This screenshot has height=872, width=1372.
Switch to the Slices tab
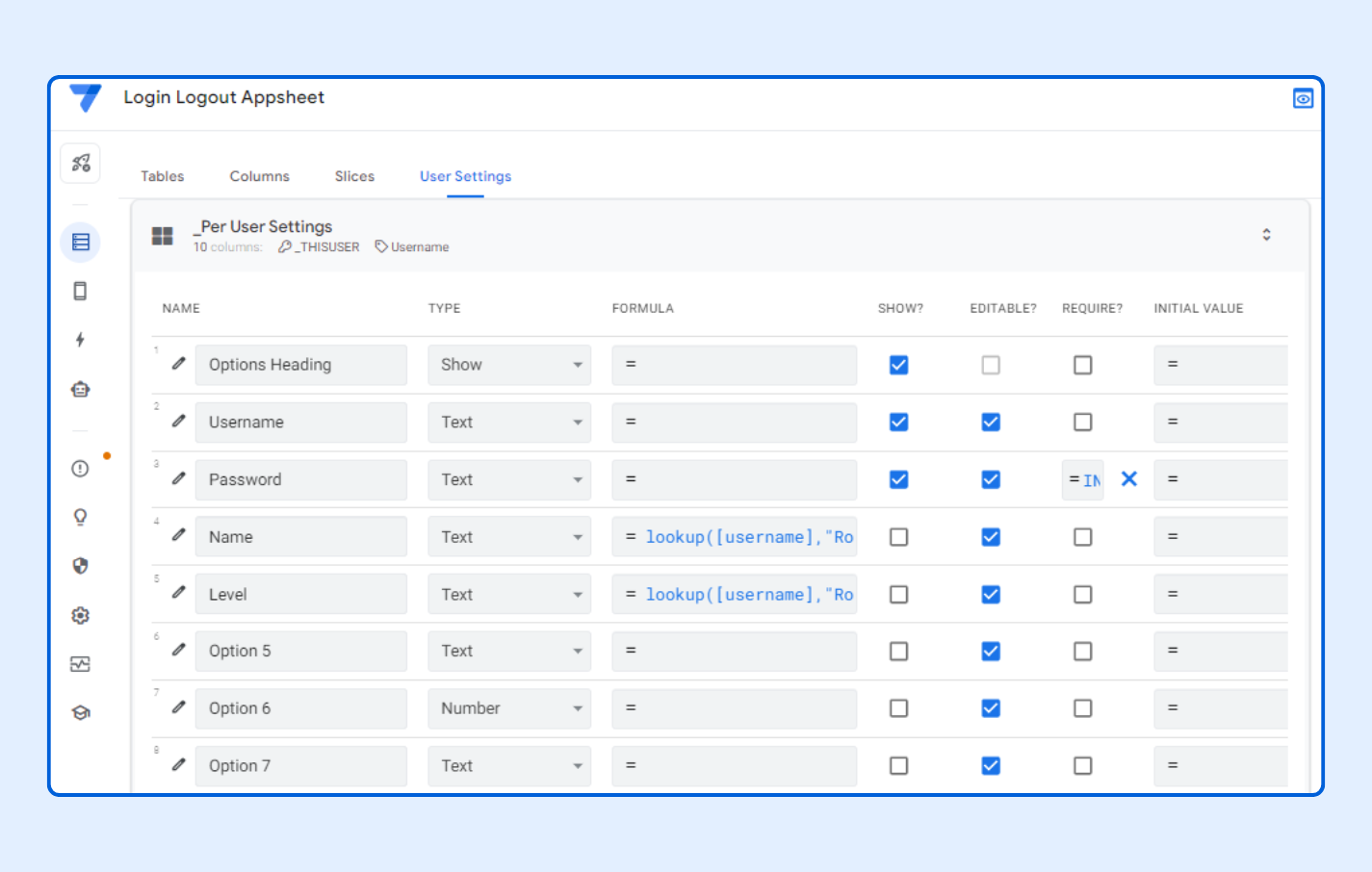(x=354, y=176)
